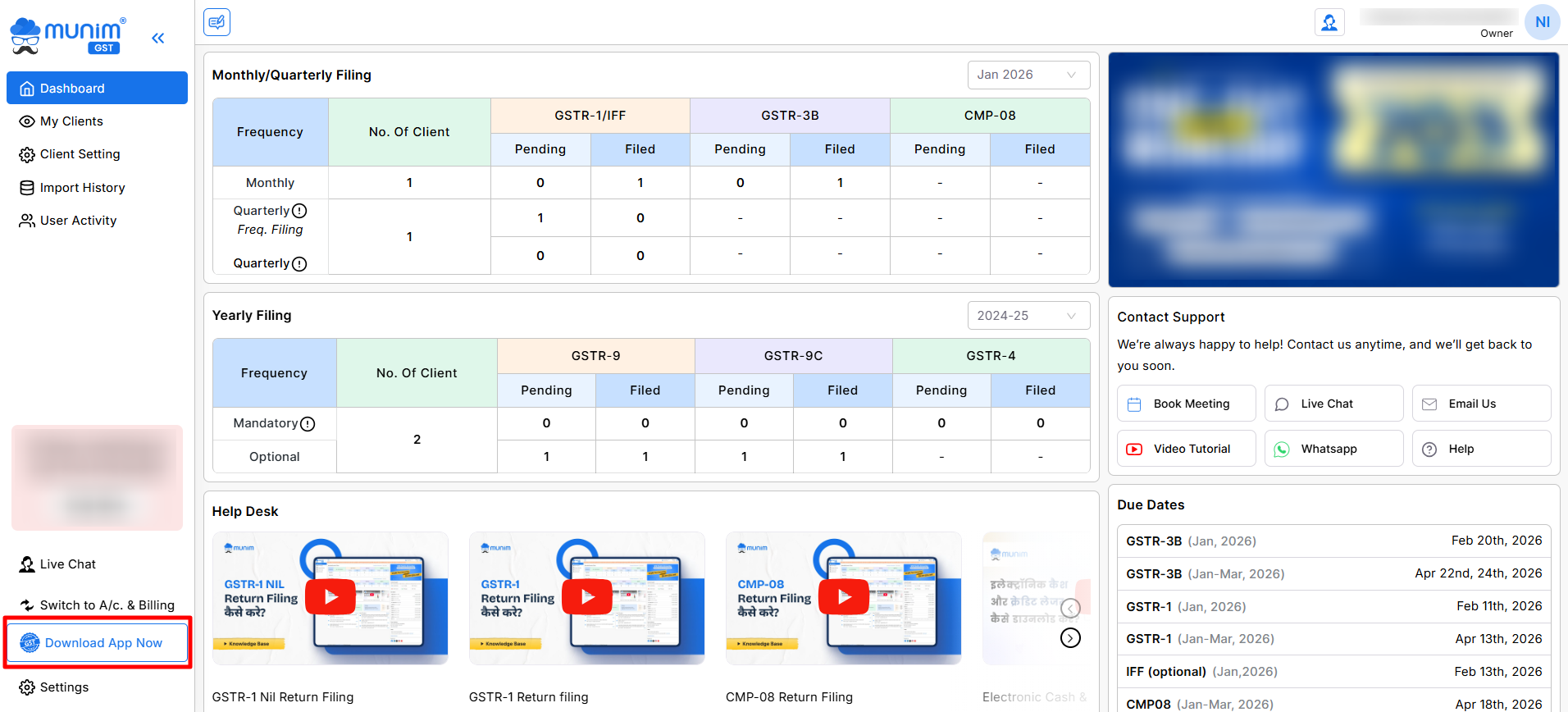The image size is (1568, 712).
Task: Collapse the sidebar with double-chevron icon
Action: pyautogui.click(x=158, y=38)
